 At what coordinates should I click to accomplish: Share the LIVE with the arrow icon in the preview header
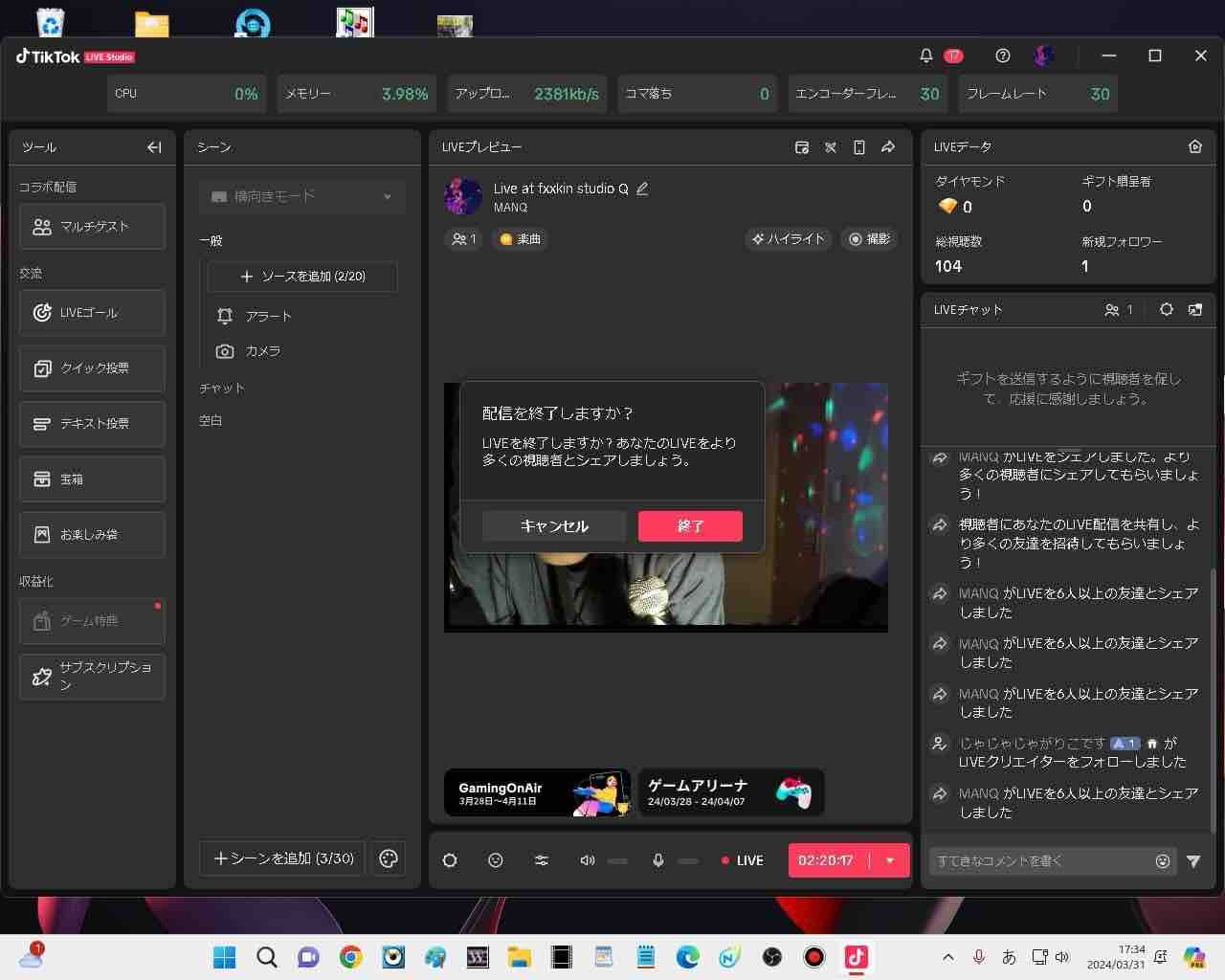888,147
